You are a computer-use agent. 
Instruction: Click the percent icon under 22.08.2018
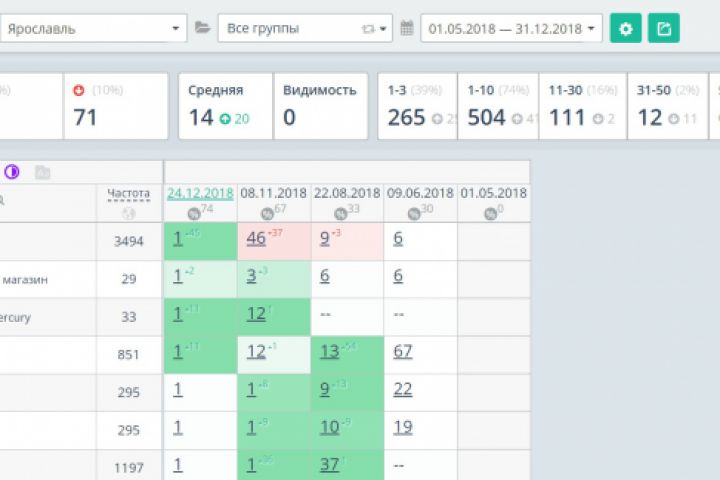[340, 214]
